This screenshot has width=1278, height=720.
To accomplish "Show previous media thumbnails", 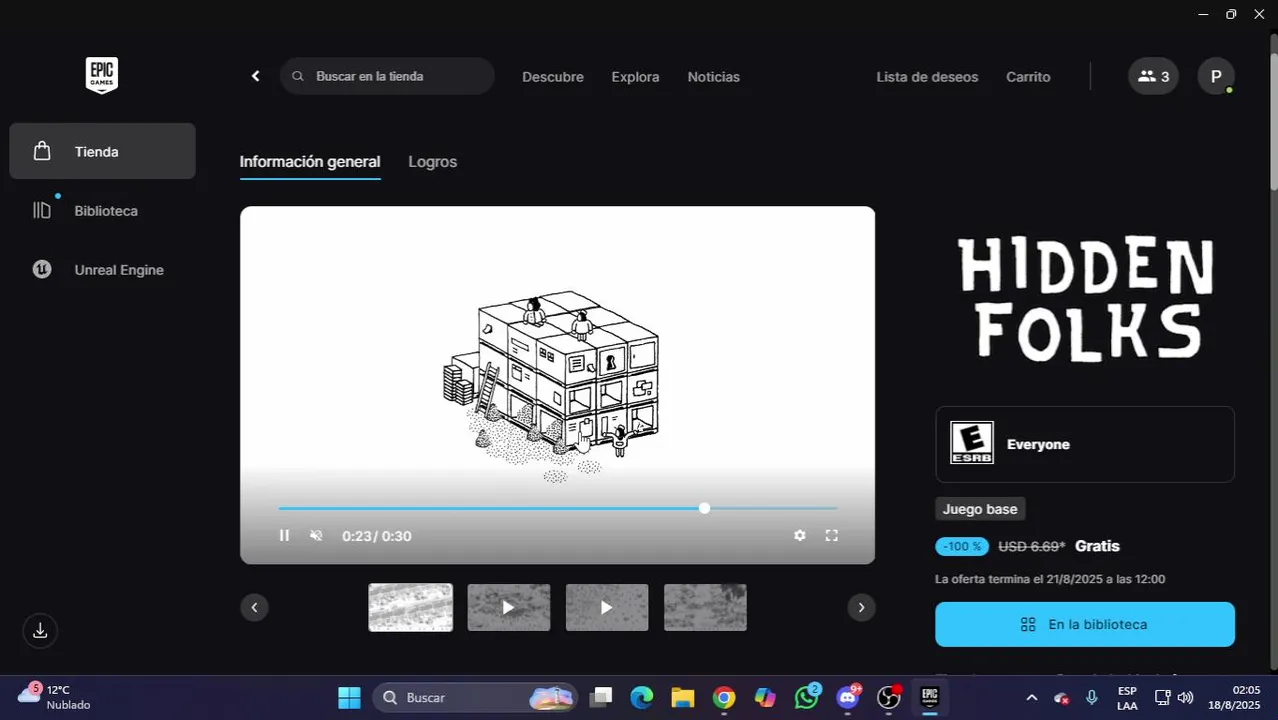I will click(254, 607).
